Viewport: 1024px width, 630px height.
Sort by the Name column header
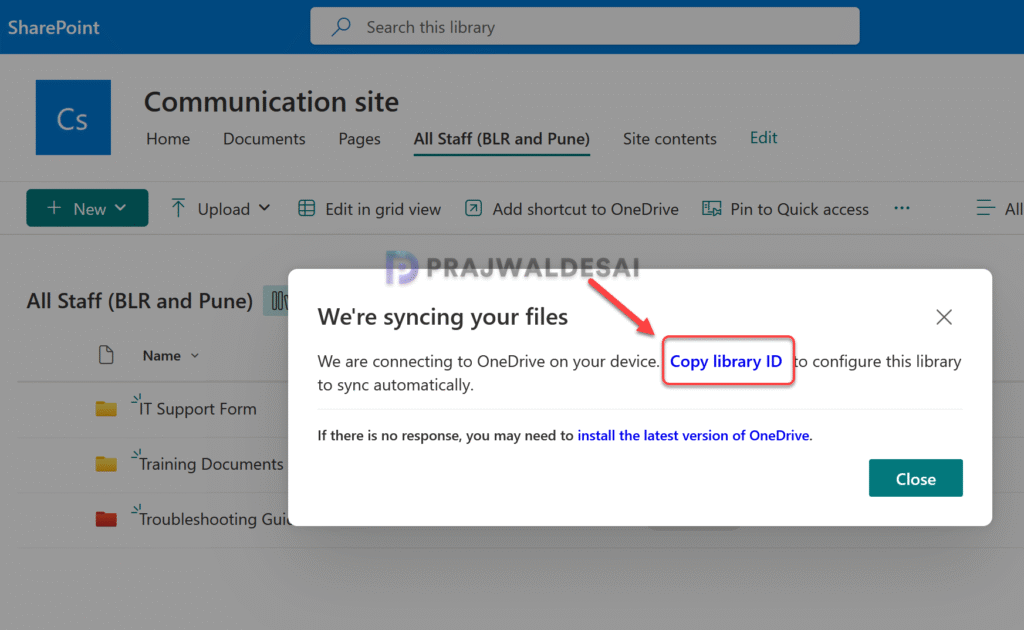point(170,356)
